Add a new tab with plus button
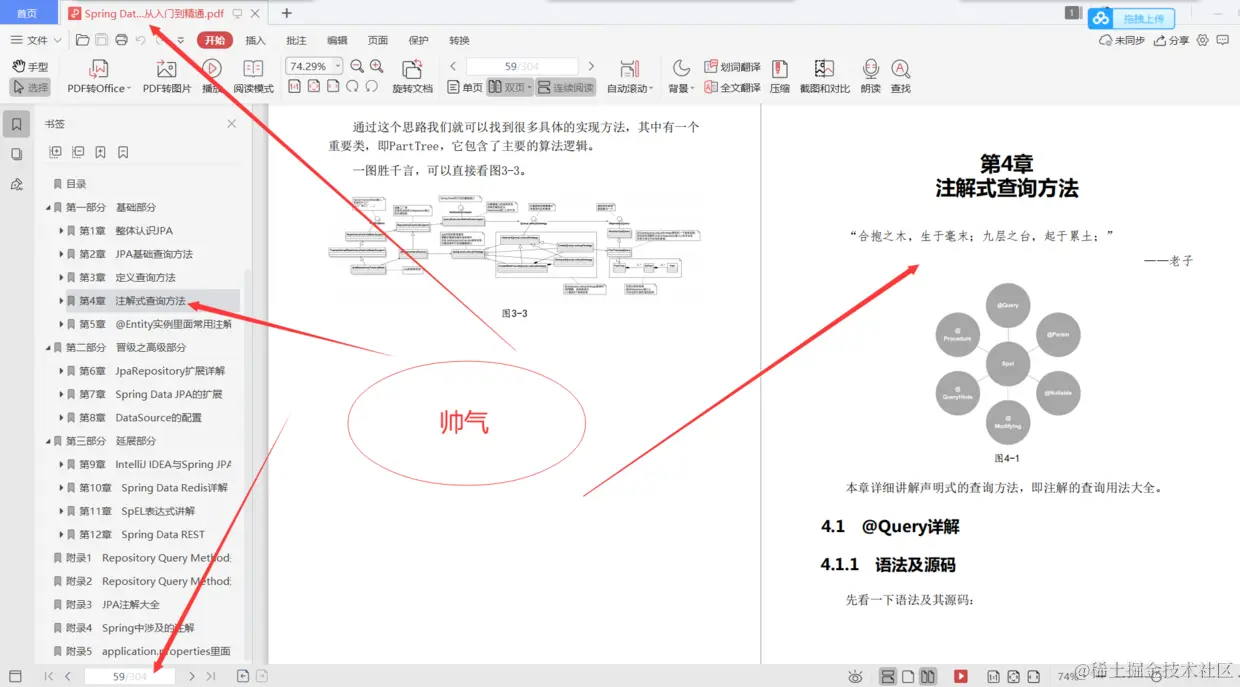1240x687 pixels. click(287, 13)
